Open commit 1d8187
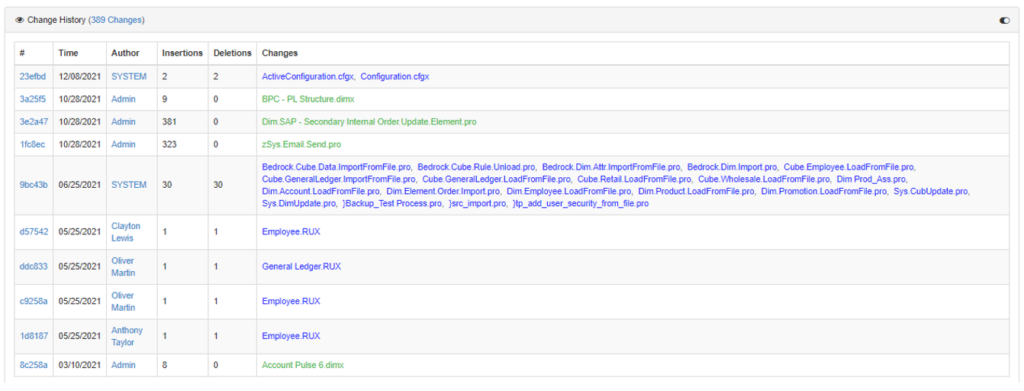The width and height of the screenshot is (1024, 391). [x=33, y=336]
